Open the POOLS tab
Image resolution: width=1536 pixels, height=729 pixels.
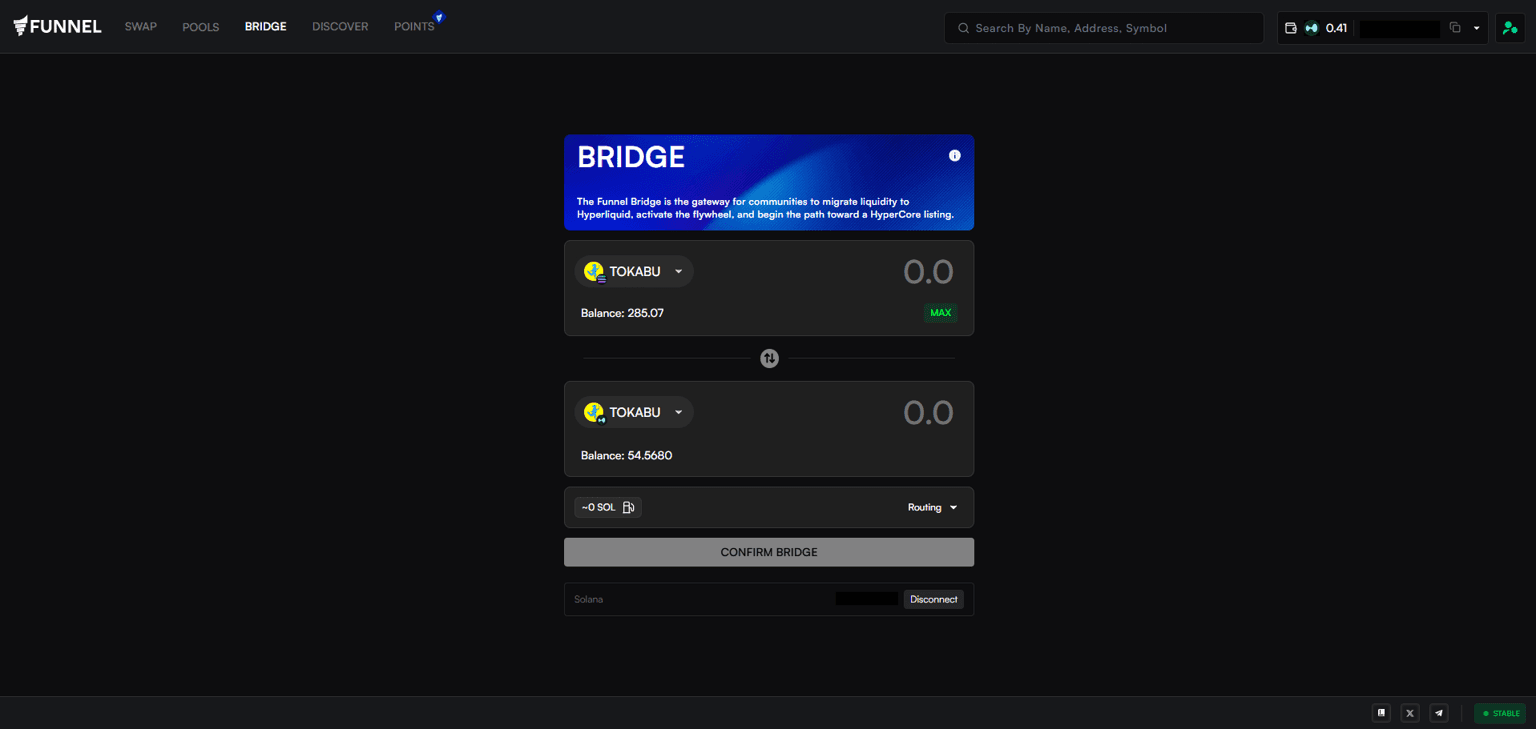200,27
